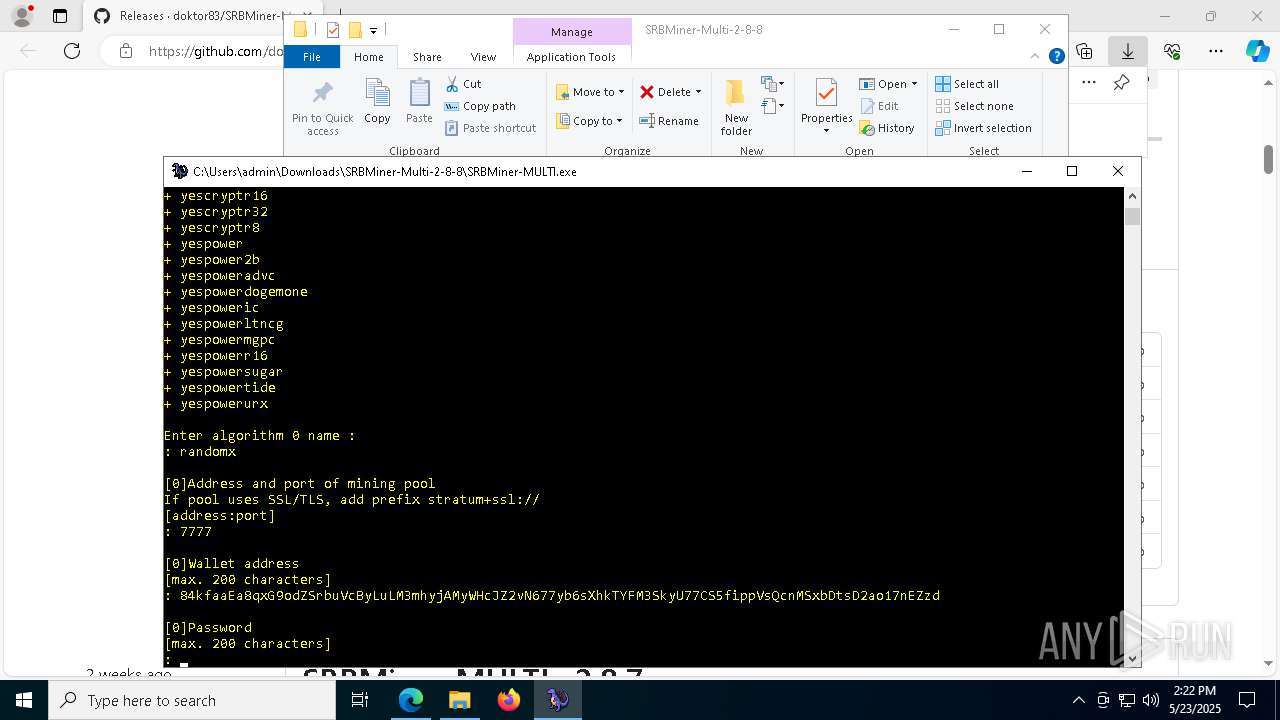The image size is (1280, 720).
Task: Open Explorer Help question mark
Action: (x=1056, y=57)
